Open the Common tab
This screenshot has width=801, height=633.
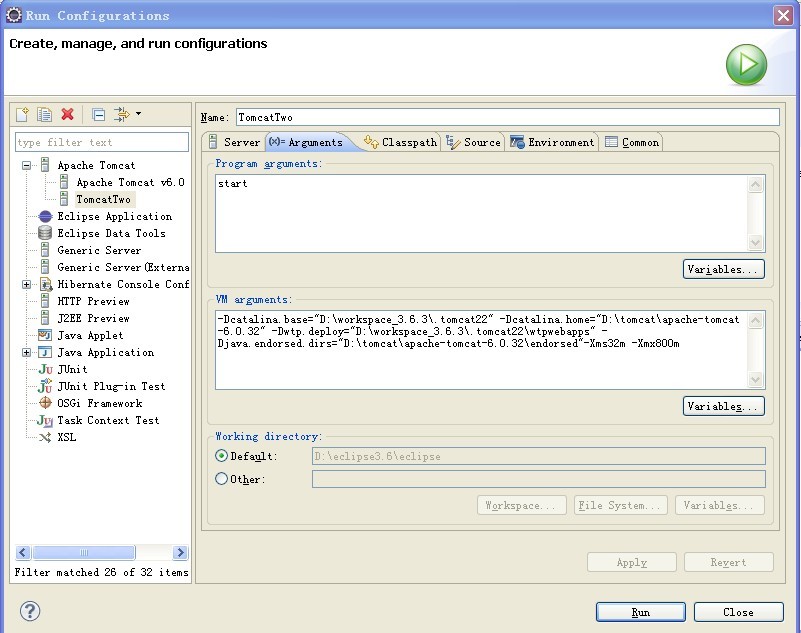(632, 142)
